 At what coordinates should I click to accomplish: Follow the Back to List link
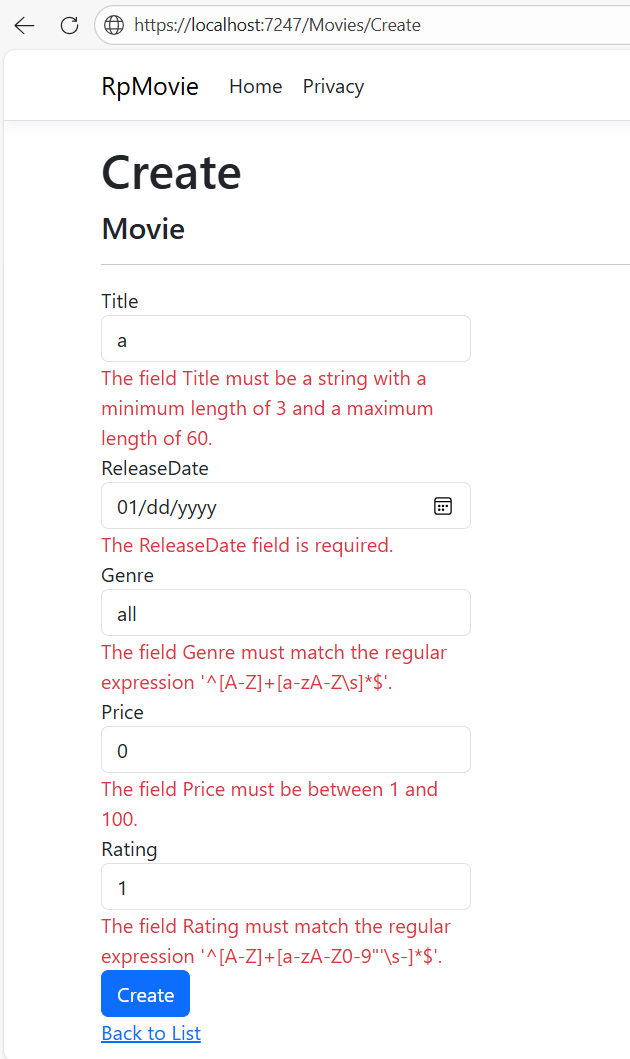click(x=150, y=1033)
